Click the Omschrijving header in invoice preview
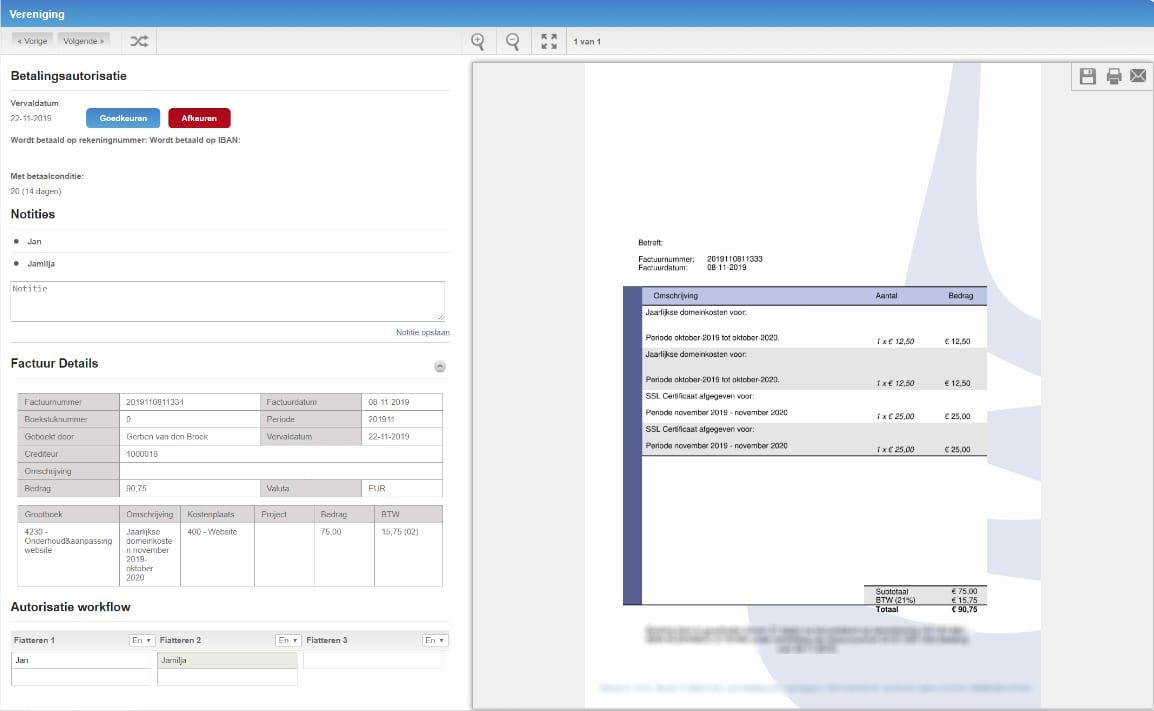 (x=676, y=295)
